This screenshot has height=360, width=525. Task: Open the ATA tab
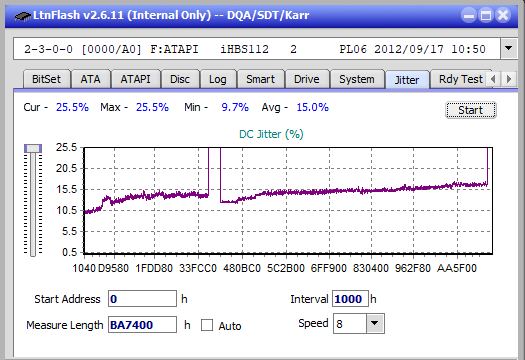click(x=90, y=79)
